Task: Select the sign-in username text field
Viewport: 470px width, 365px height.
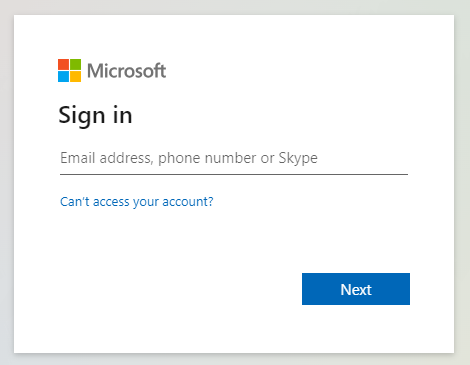Action: pyautogui.click(x=234, y=158)
